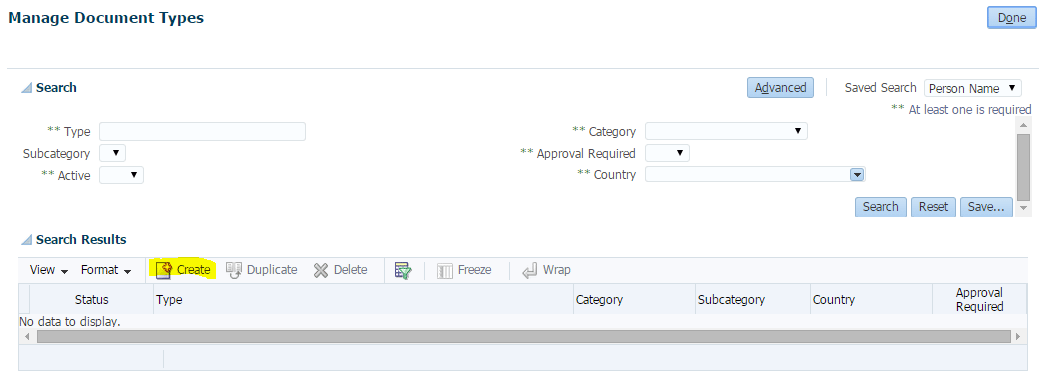The image size is (1042, 376).
Task: Click the Duplicate icon in results toolbar
Action: coord(234,270)
